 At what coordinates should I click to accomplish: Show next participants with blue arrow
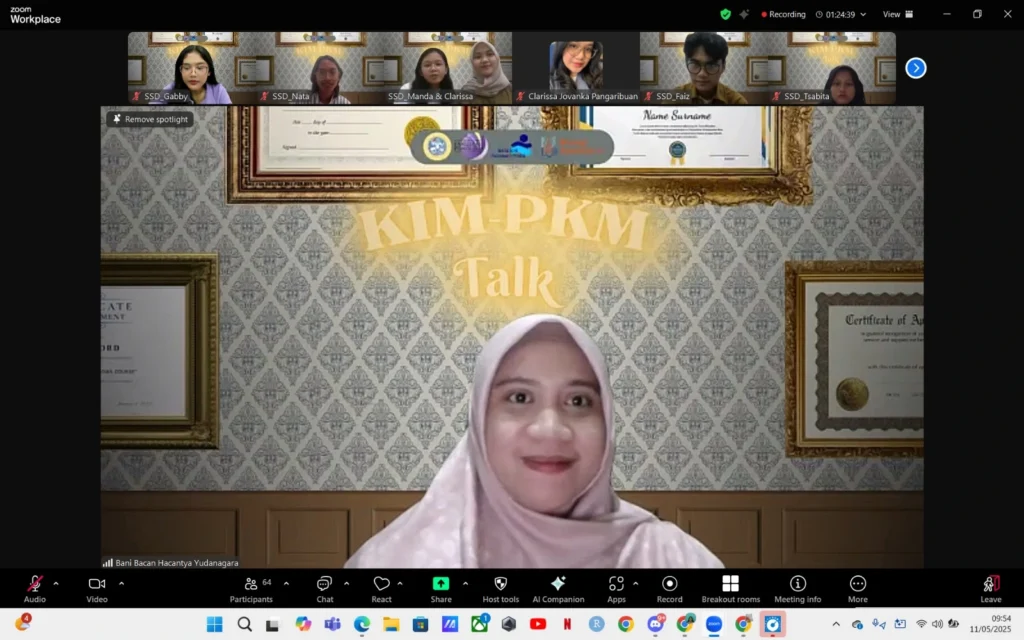(916, 68)
